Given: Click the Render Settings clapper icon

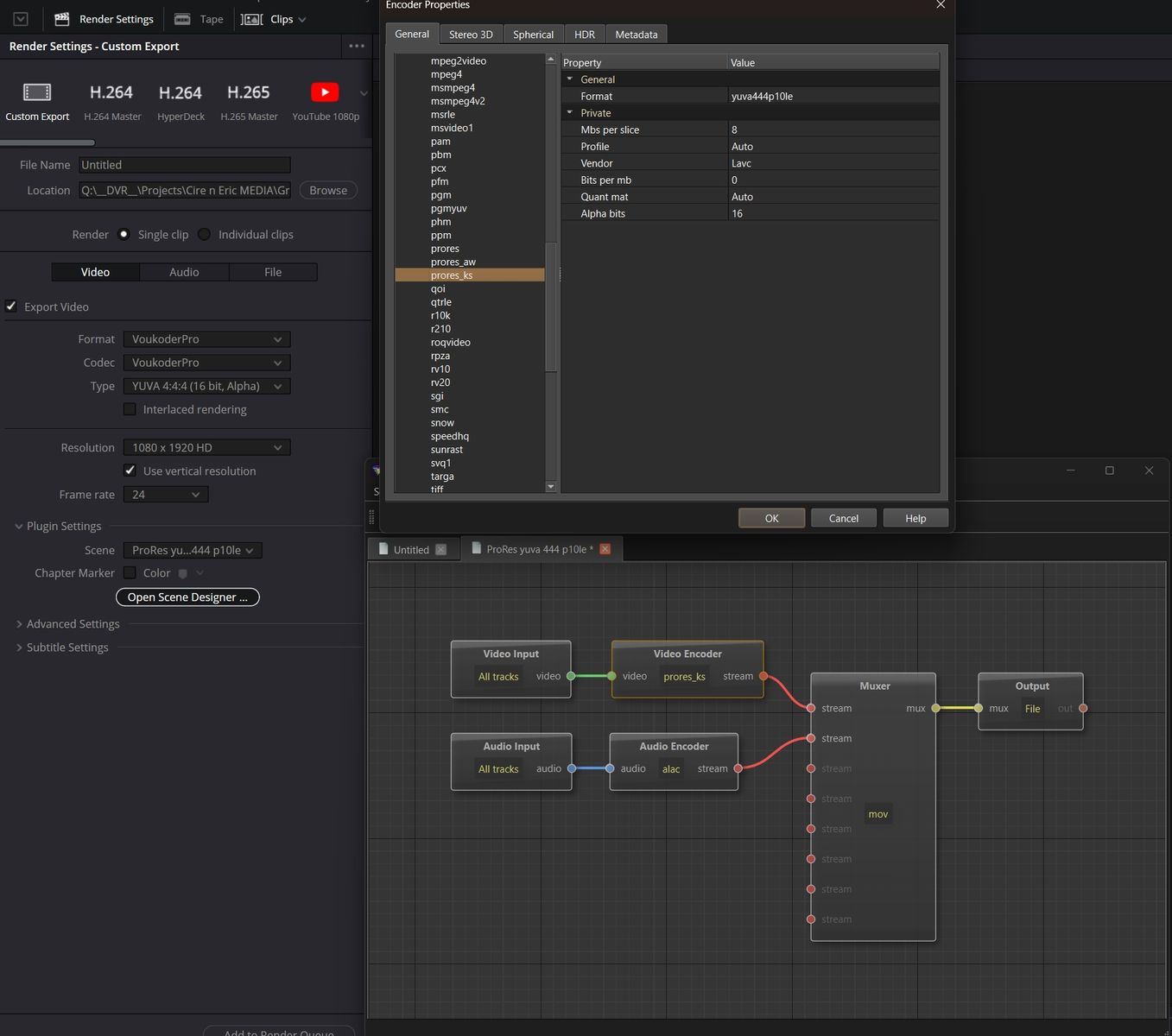Looking at the screenshot, I should point(62,19).
